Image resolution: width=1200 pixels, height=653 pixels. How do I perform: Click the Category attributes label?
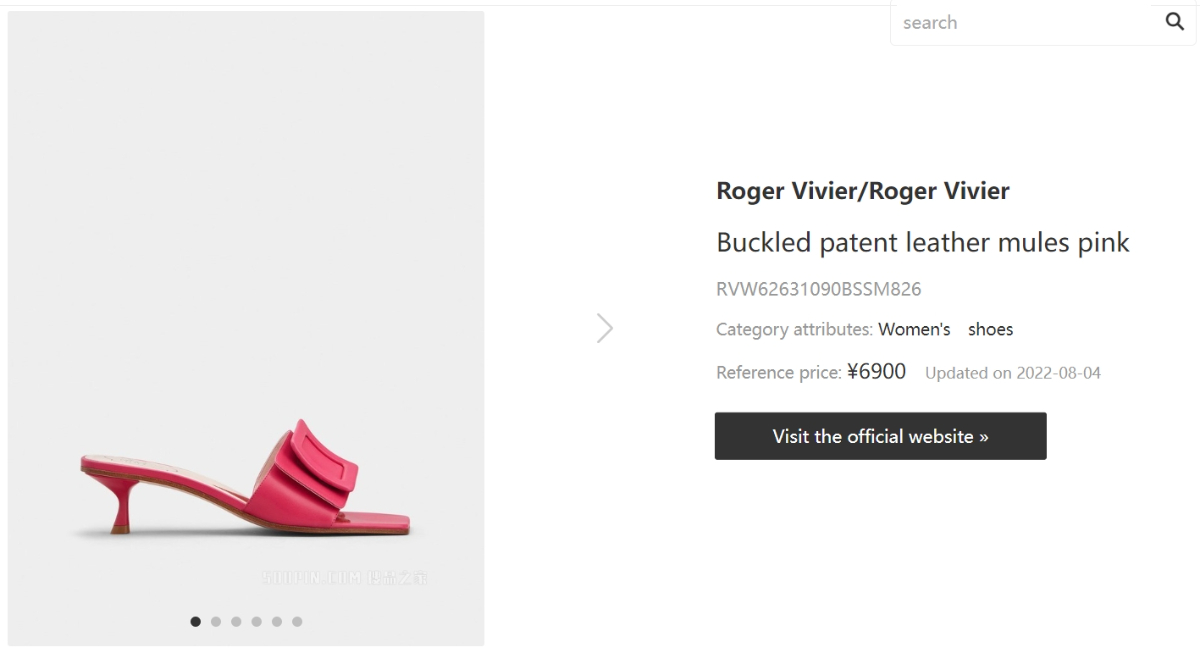pos(794,329)
